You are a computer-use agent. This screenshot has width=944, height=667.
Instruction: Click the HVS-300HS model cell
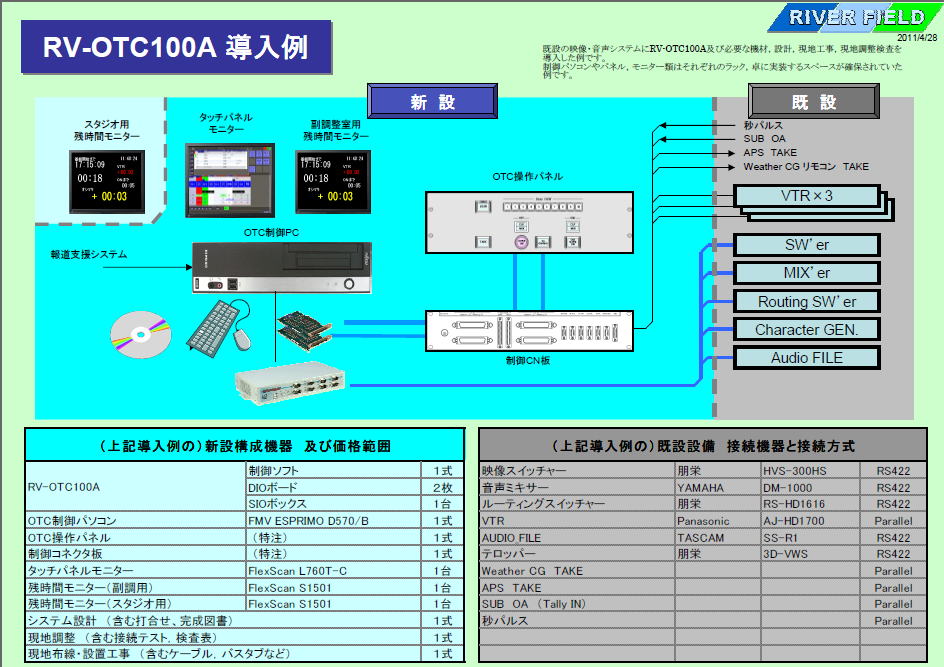[810, 471]
